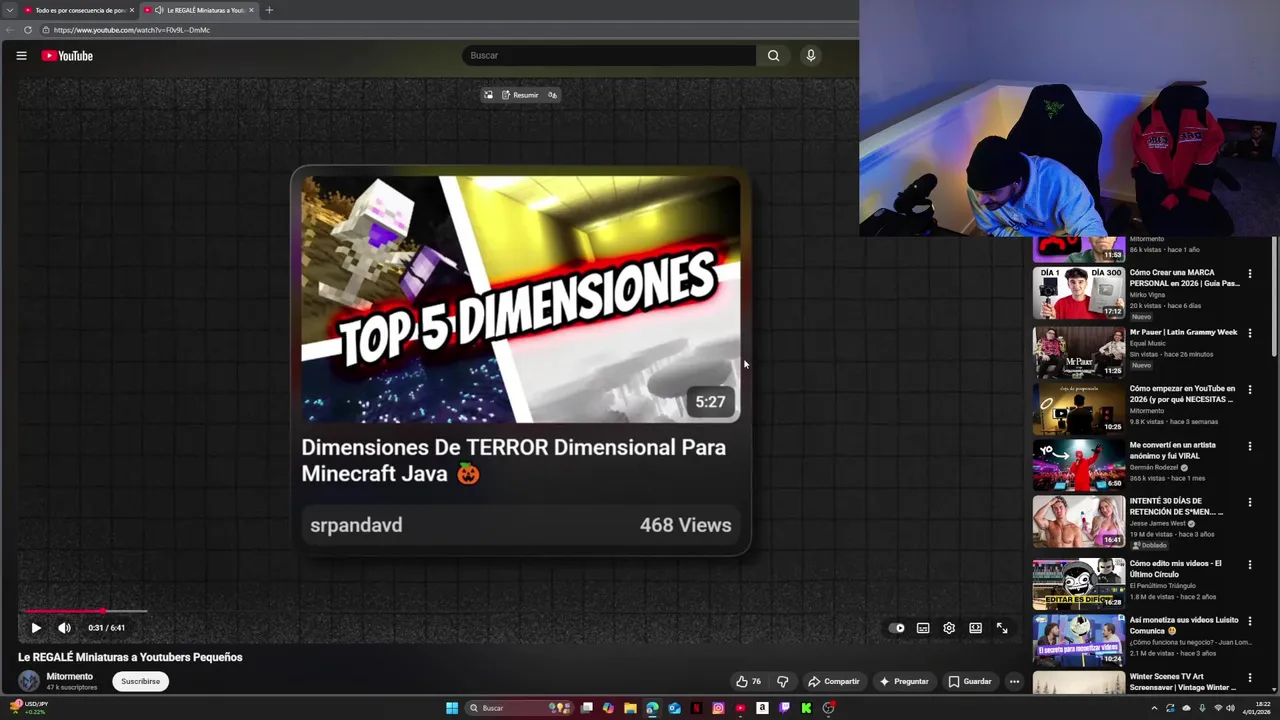Viewport: 1280px width, 720px height.
Task: Turn on subtitles with the captions icon
Action: pos(923,628)
